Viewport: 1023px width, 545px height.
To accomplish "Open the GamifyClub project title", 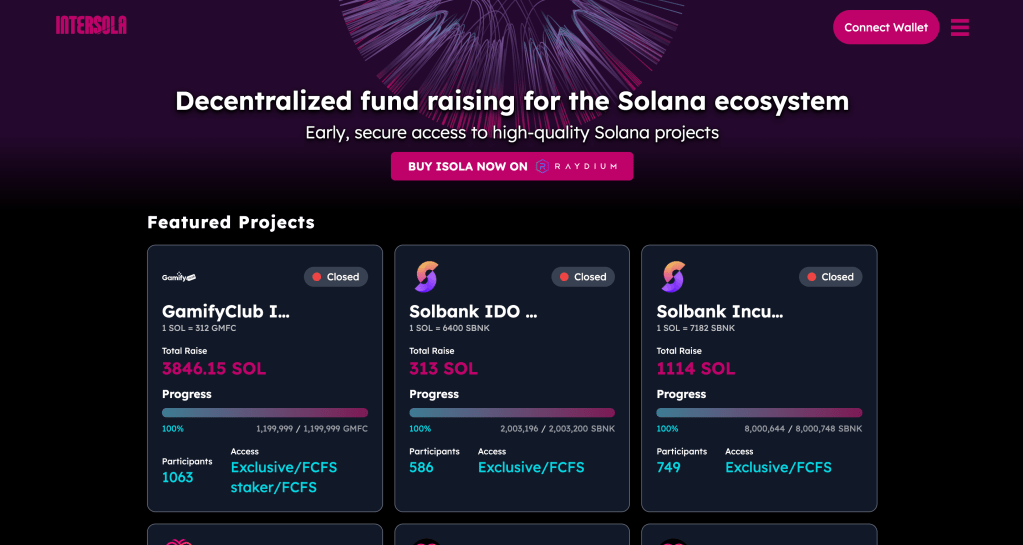I will [226, 311].
